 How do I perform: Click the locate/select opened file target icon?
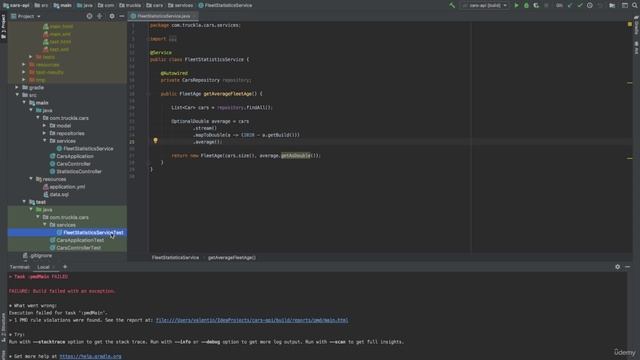pyautogui.click(x=89, y=16)
